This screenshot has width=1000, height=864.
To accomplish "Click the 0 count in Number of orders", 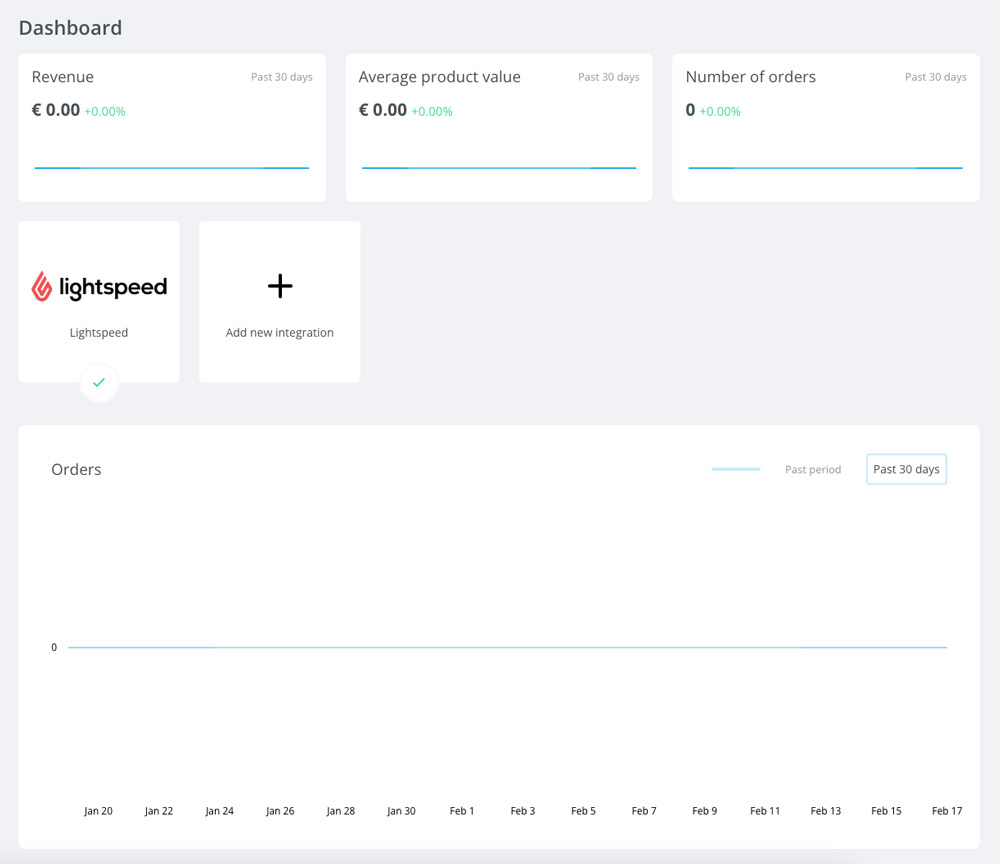I will [x=690, y=110].
